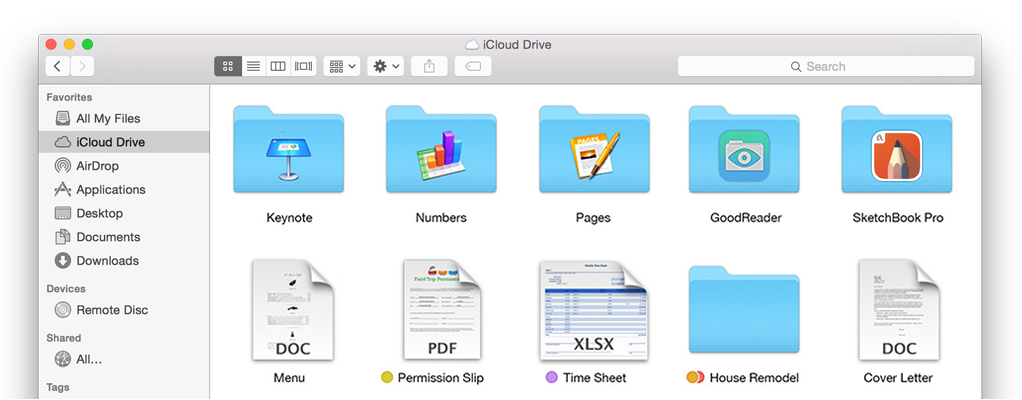Go back with the left arrow button
This screenshot has height=400, width=1022.
(x=58, y=66)
